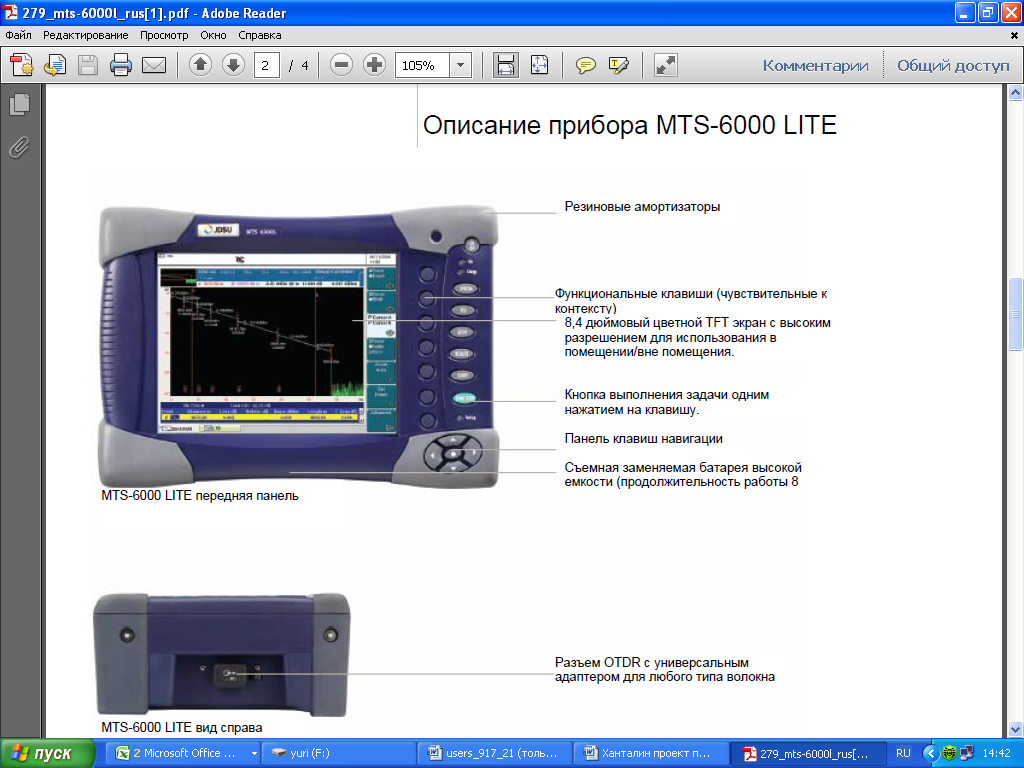Click the text Функциональные клавиши

[633, 294]
